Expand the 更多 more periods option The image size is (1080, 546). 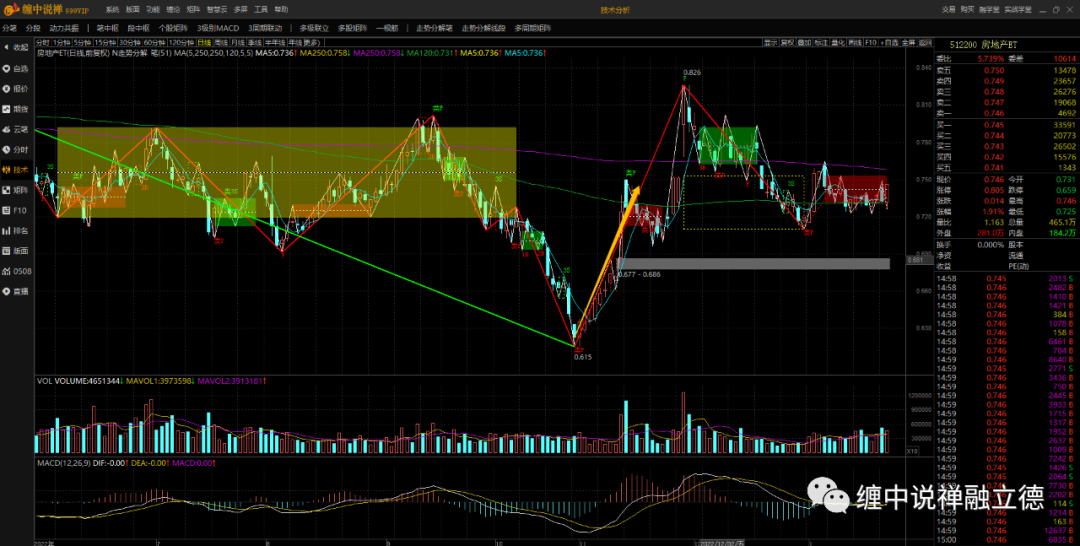coord(311,43)
